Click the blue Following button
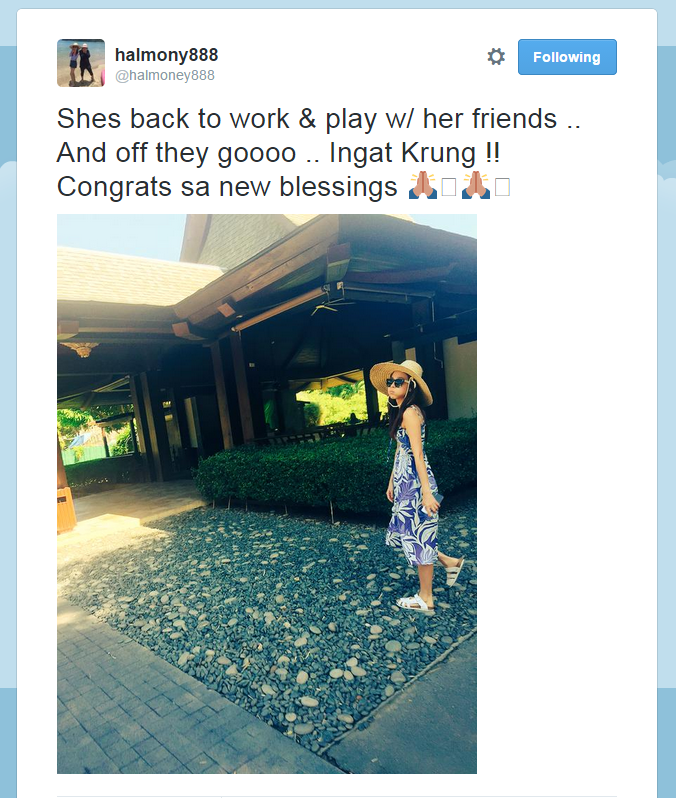Screen dimensions: 676x798 coord(567,57)
